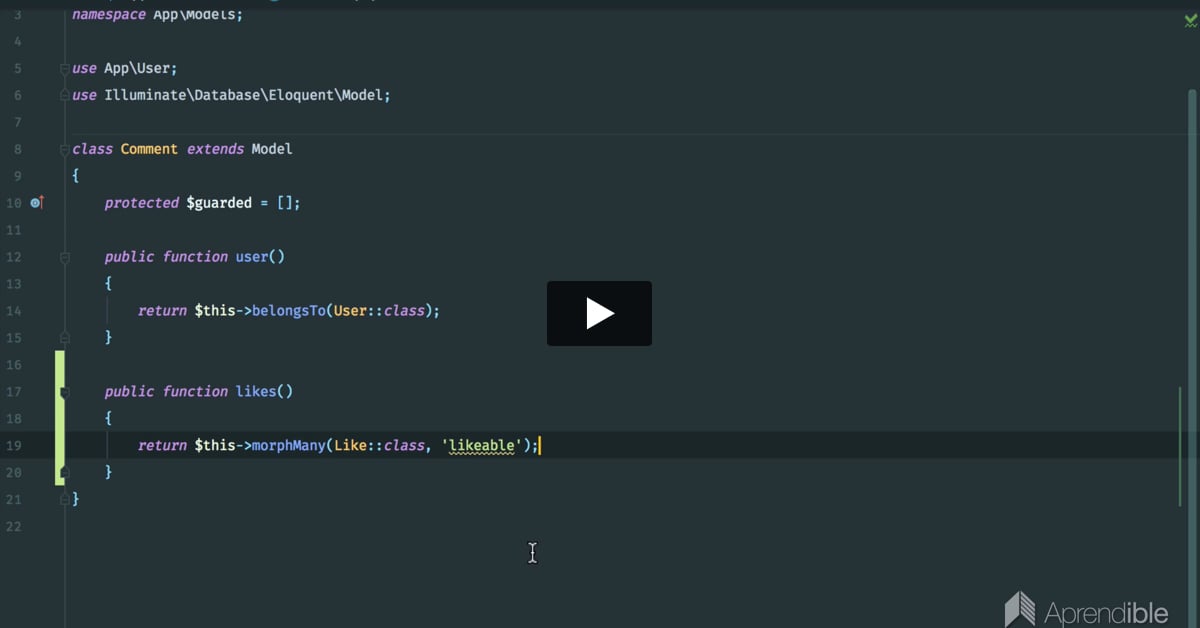Click the fold marker beside the Model import line
The image size is (1200, 628).
[x=65, y=95]
